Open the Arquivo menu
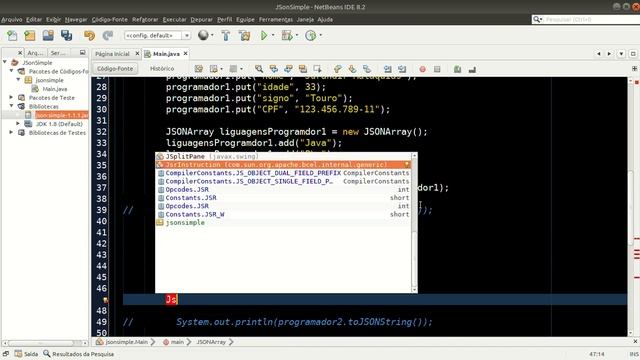 11,19
